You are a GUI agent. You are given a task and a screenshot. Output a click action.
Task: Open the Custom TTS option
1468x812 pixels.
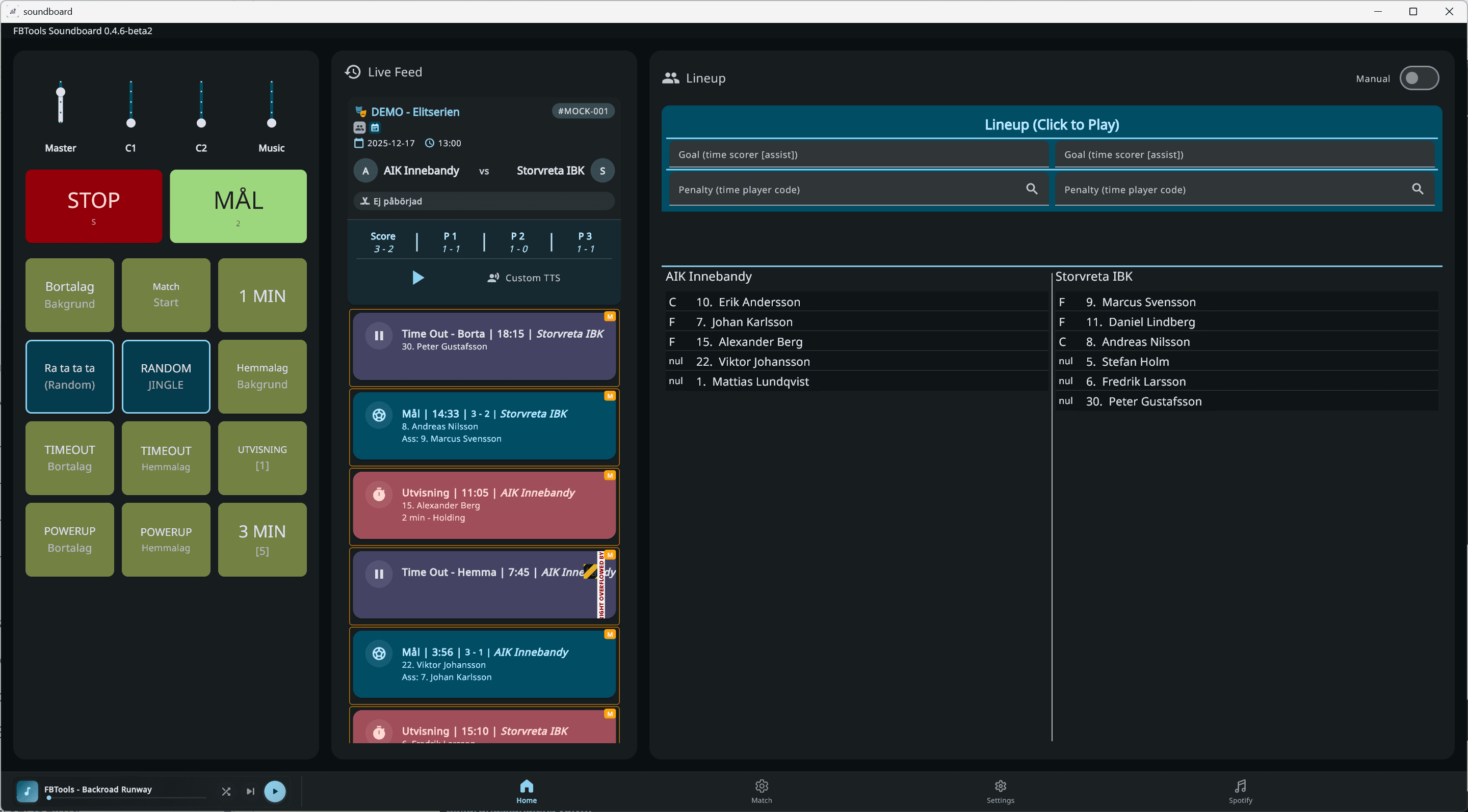[523, 277]
